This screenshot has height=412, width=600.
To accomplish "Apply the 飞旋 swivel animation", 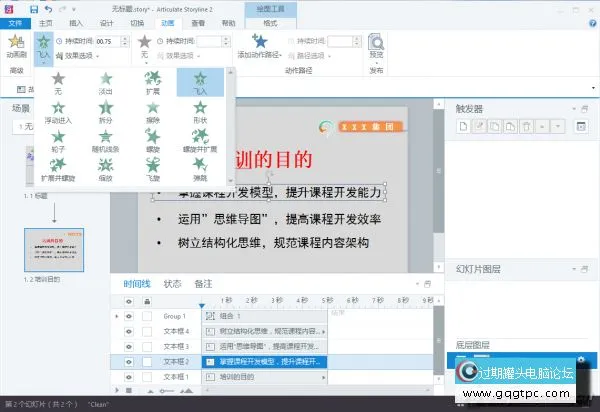I will click(x=153, y=170).
